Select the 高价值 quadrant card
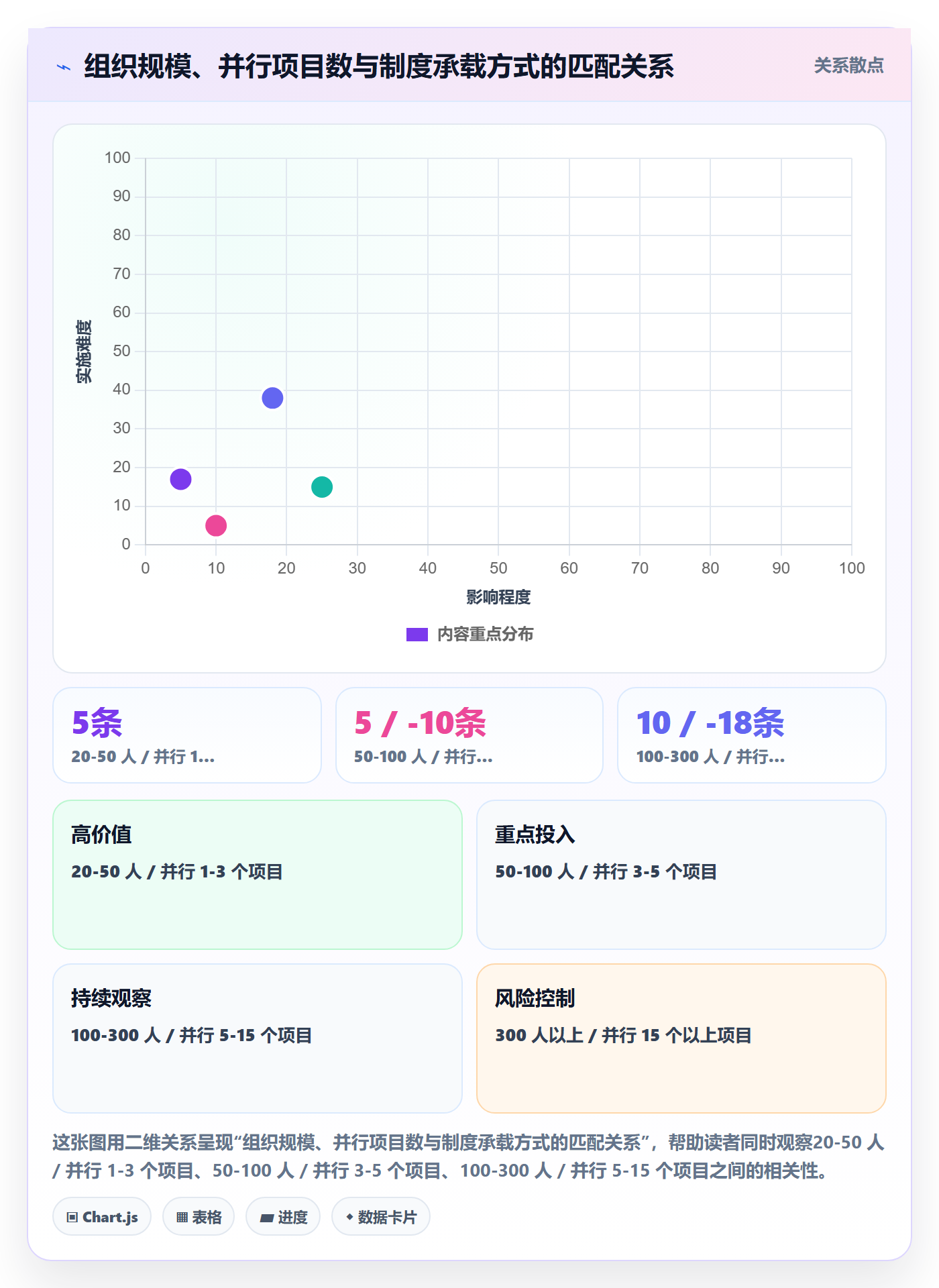The image size is (939, 1288). coord(258,875)
